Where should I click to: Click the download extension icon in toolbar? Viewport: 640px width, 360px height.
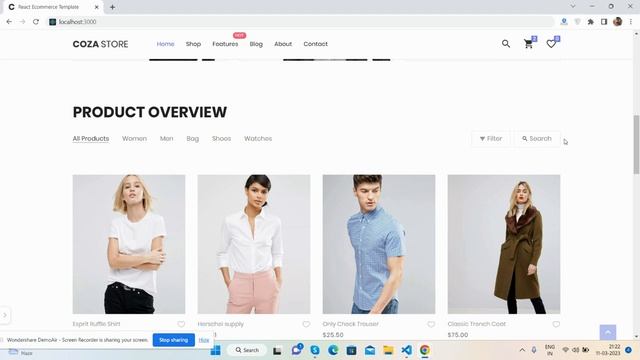[x=564, y=22]
